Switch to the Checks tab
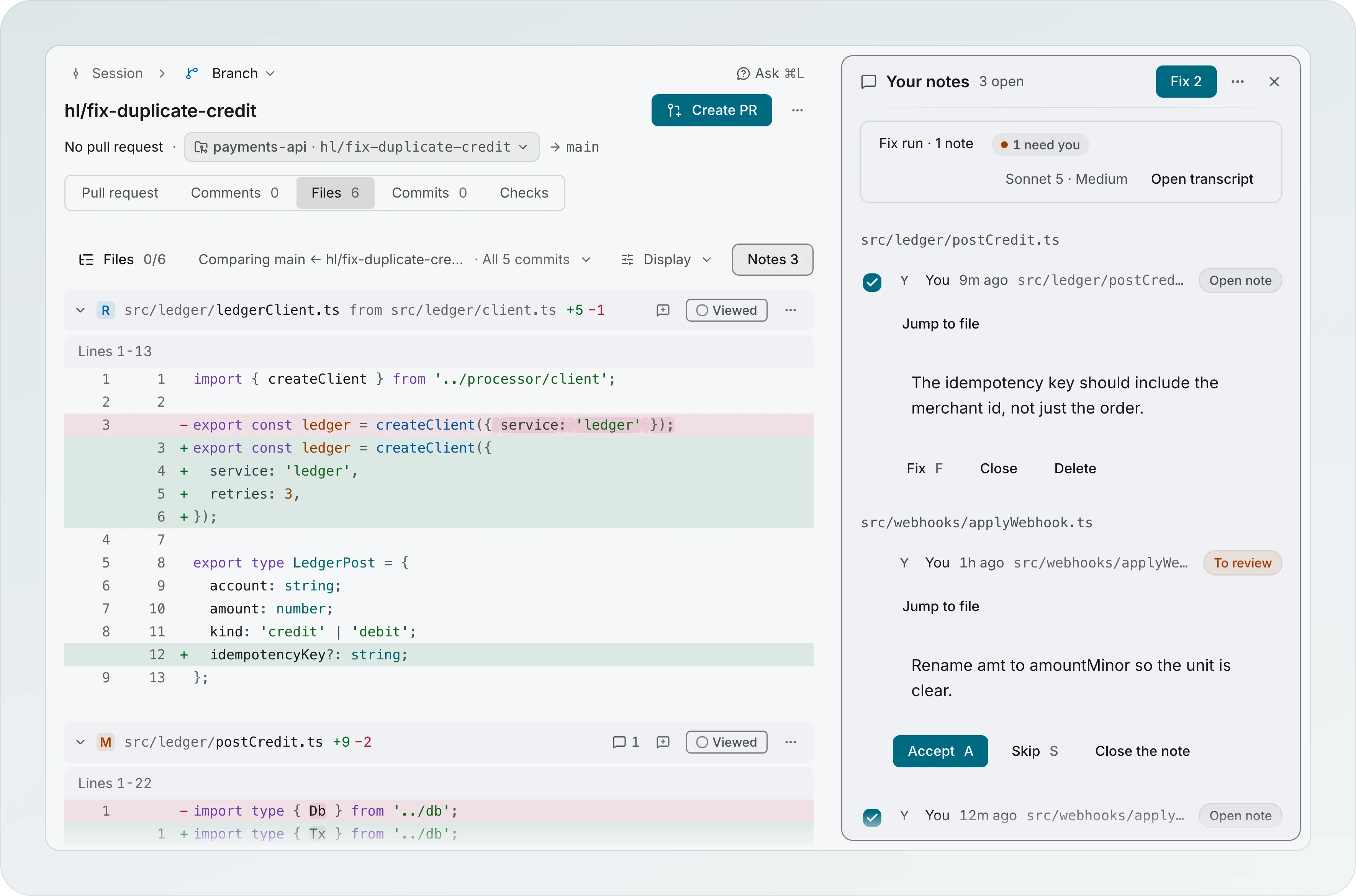The height and width of the screenshot is (896, 1356). pos(524,193)
